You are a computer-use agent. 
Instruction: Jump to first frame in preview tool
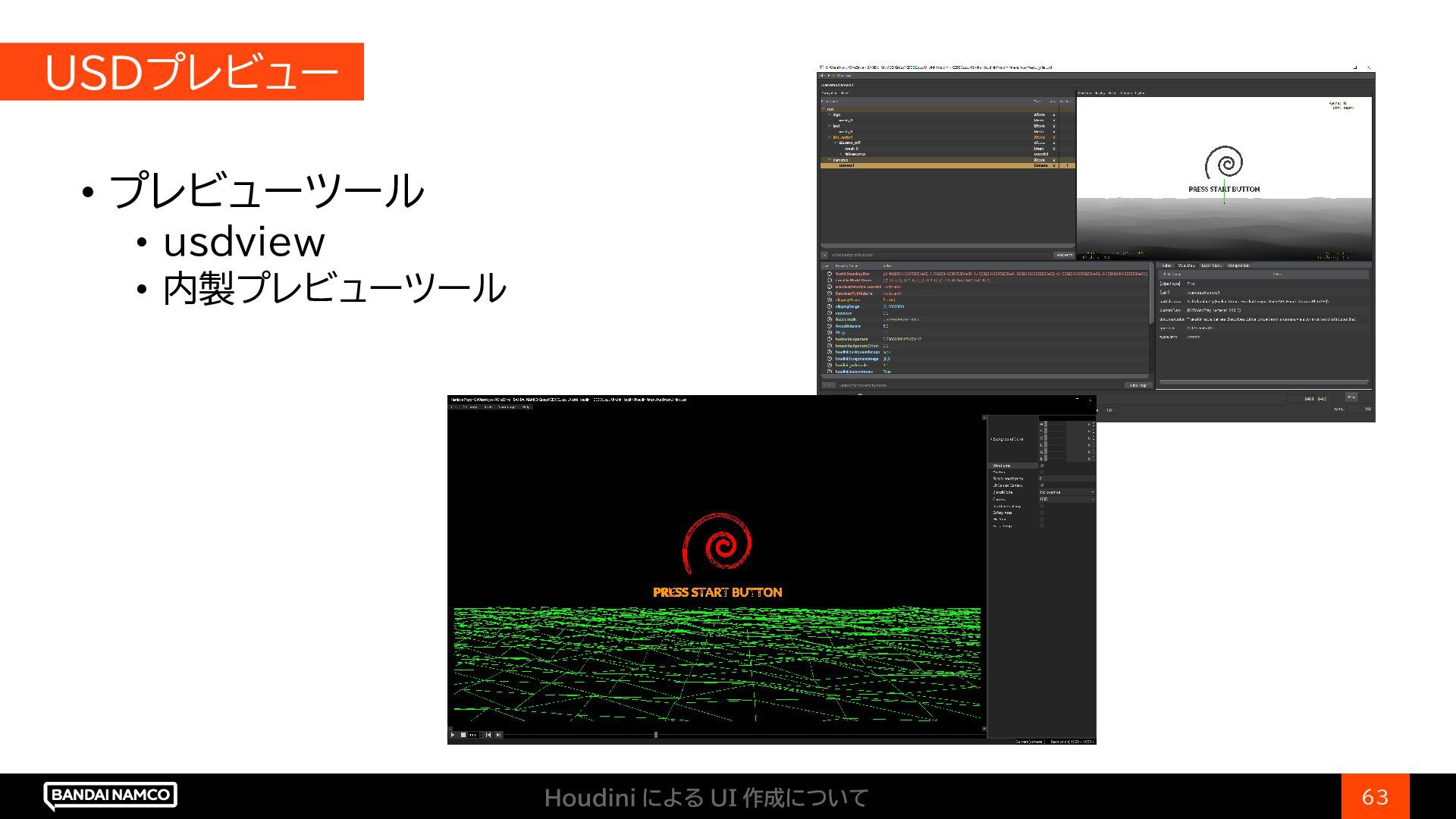tap(488, 735)
